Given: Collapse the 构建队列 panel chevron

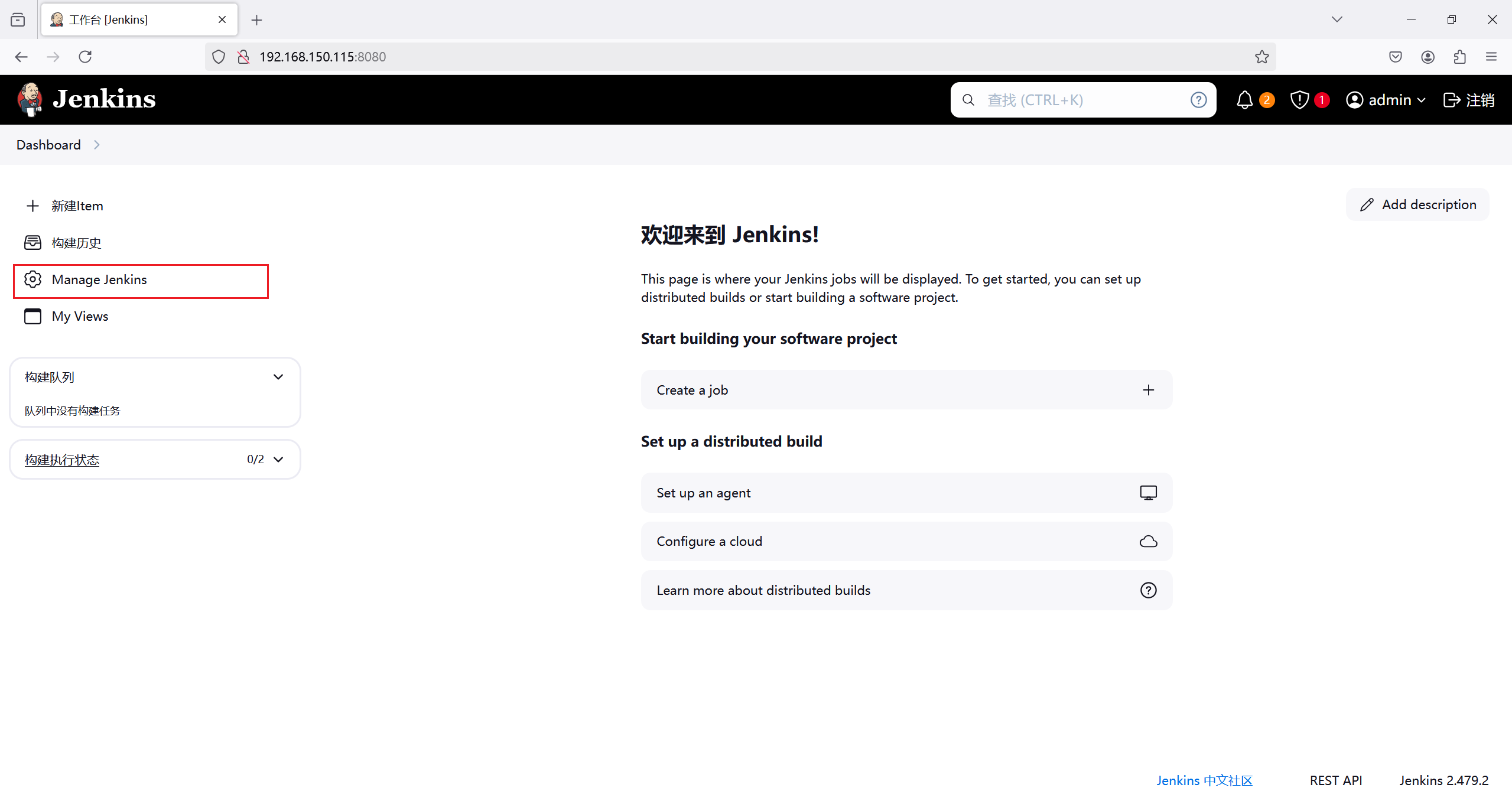Looking at the screenshot, I should (278, 377).
